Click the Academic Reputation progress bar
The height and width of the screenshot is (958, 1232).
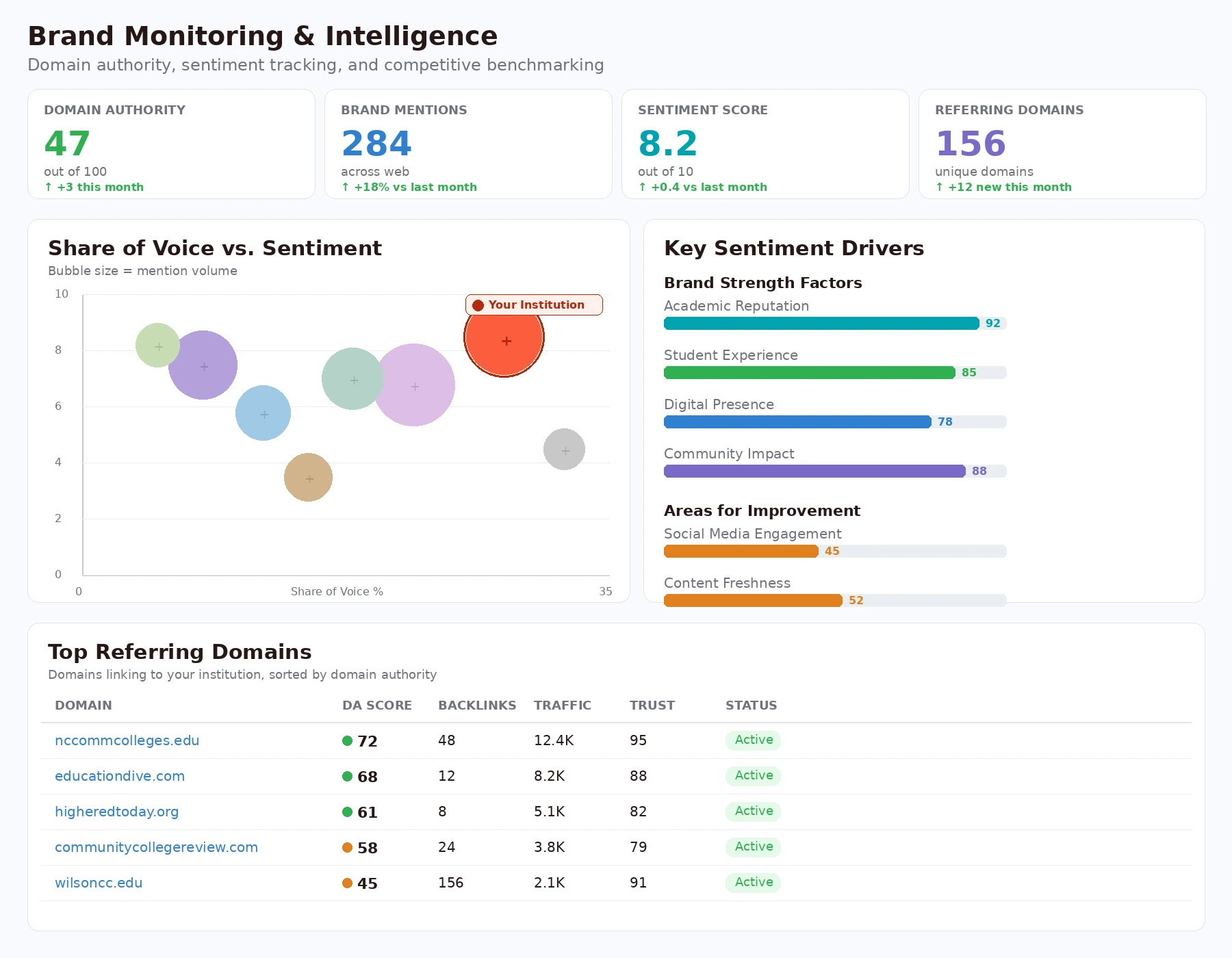821,324
